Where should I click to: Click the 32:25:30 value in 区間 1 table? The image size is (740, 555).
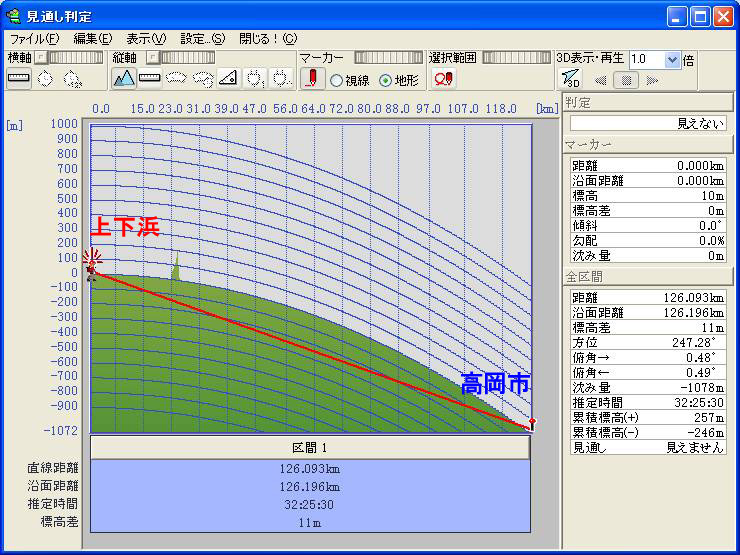[x=309, y=505]
